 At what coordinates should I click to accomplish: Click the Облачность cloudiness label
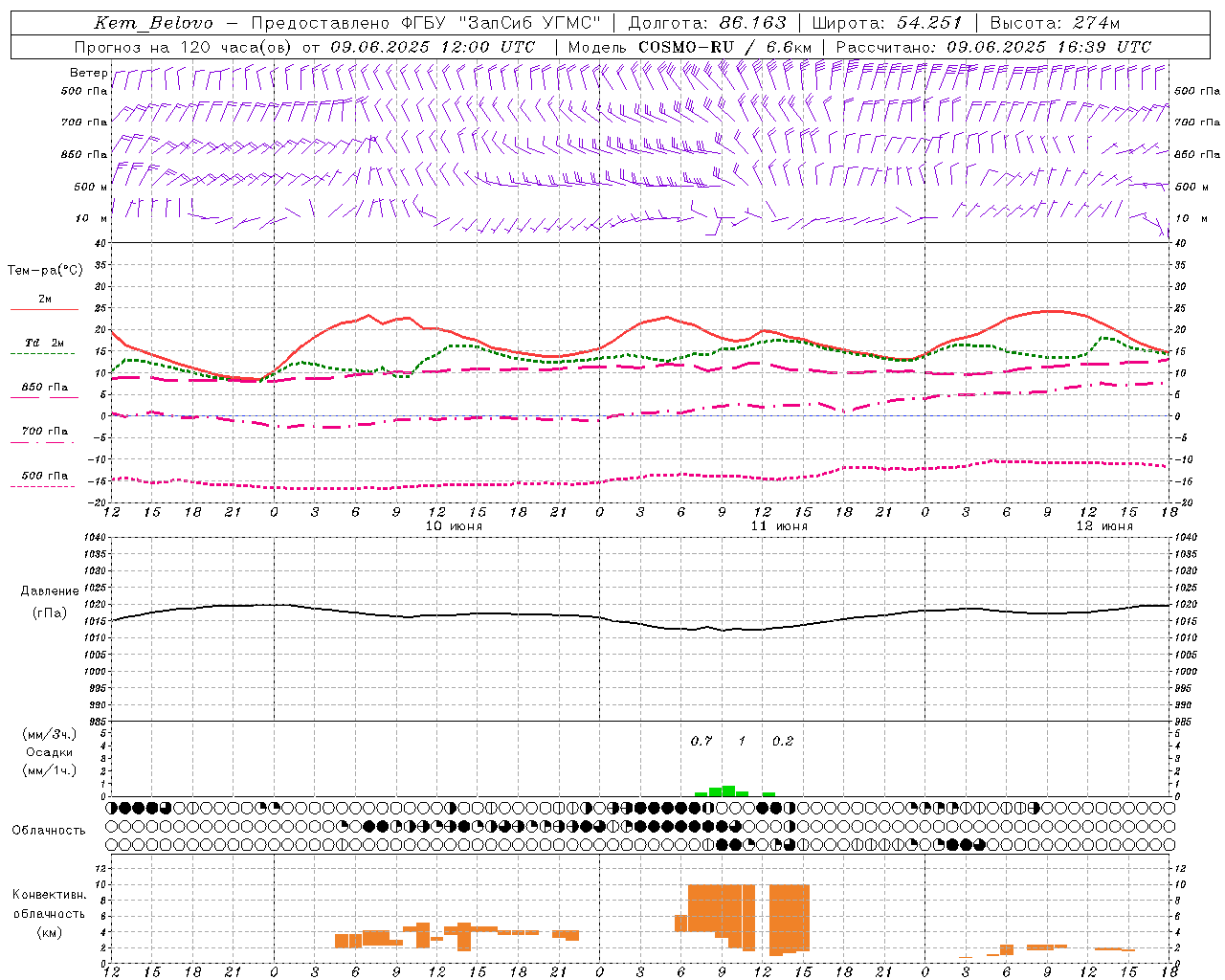click(49, 830)
